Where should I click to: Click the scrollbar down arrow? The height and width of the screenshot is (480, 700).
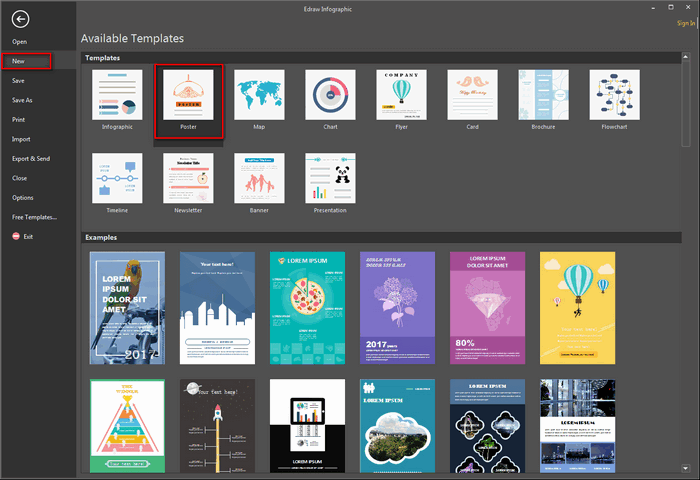[x=686, y=468]
